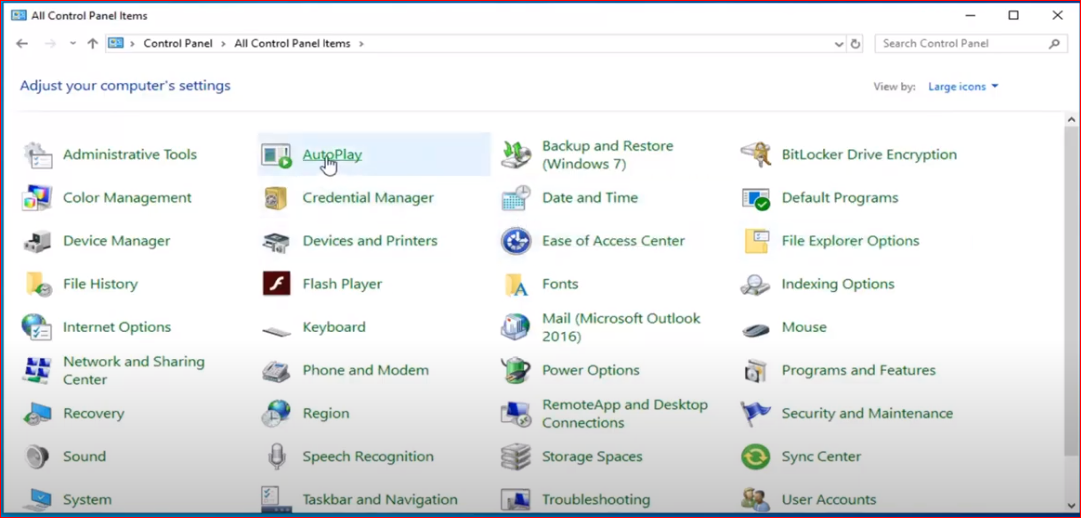Click the Back navigation arrow
Screen dimensions: 1081x518
coord(22,44)
